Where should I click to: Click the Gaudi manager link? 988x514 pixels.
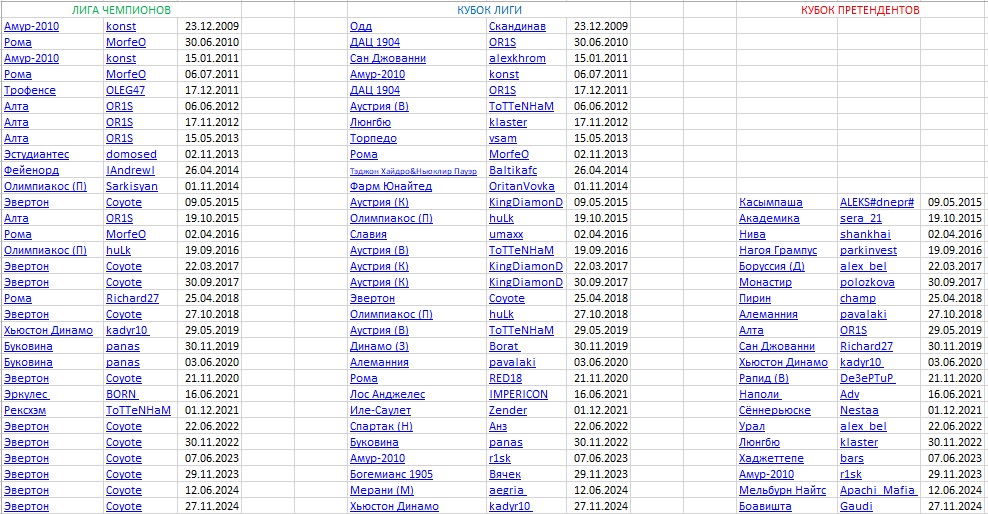(856, 506)
